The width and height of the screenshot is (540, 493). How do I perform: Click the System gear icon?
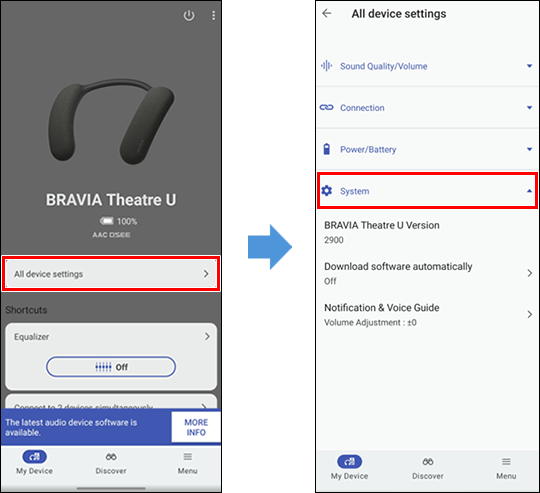point(326,191)
